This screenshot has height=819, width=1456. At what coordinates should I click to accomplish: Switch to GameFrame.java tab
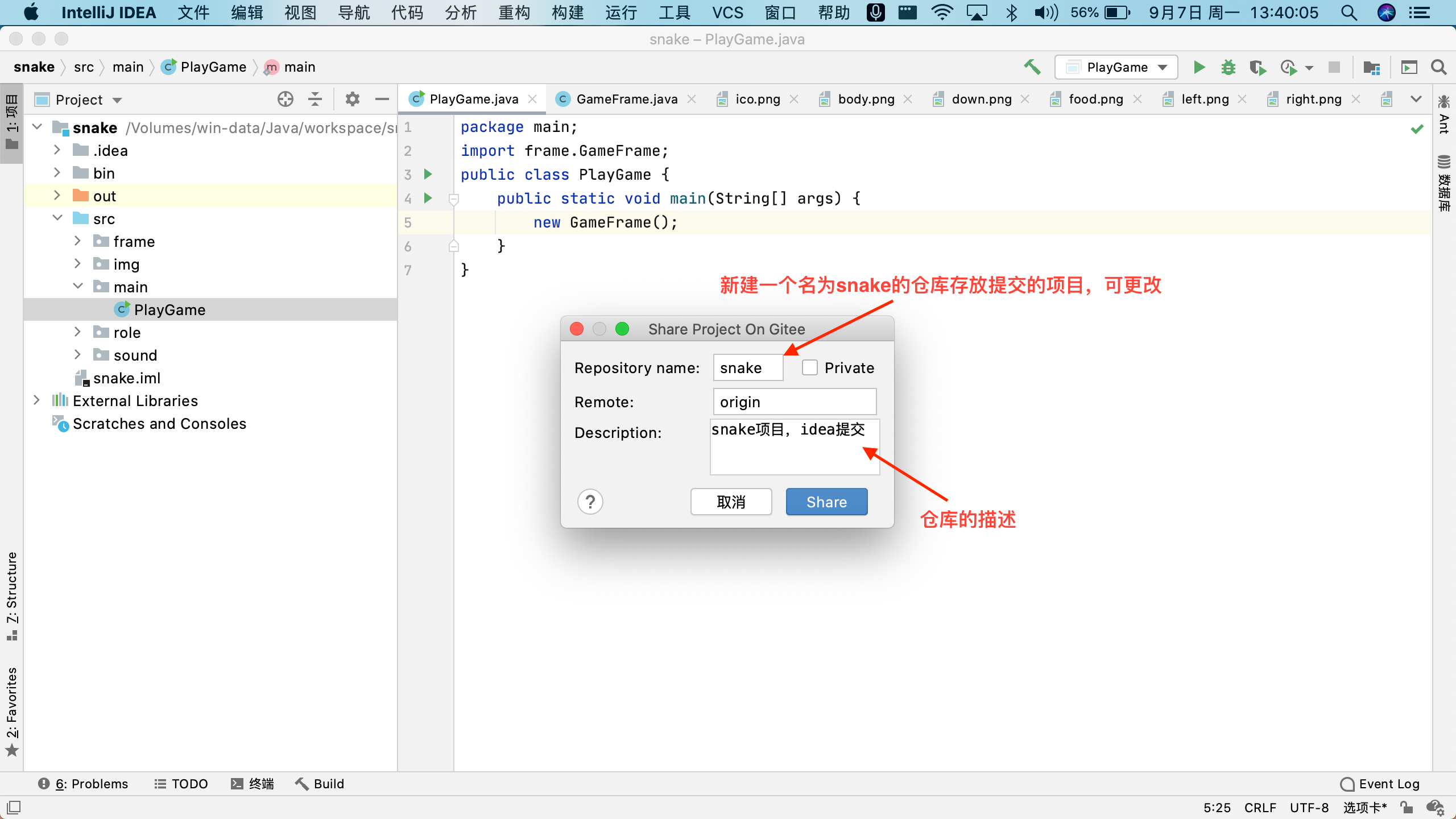pyautogui.click(x=627, y=99)
